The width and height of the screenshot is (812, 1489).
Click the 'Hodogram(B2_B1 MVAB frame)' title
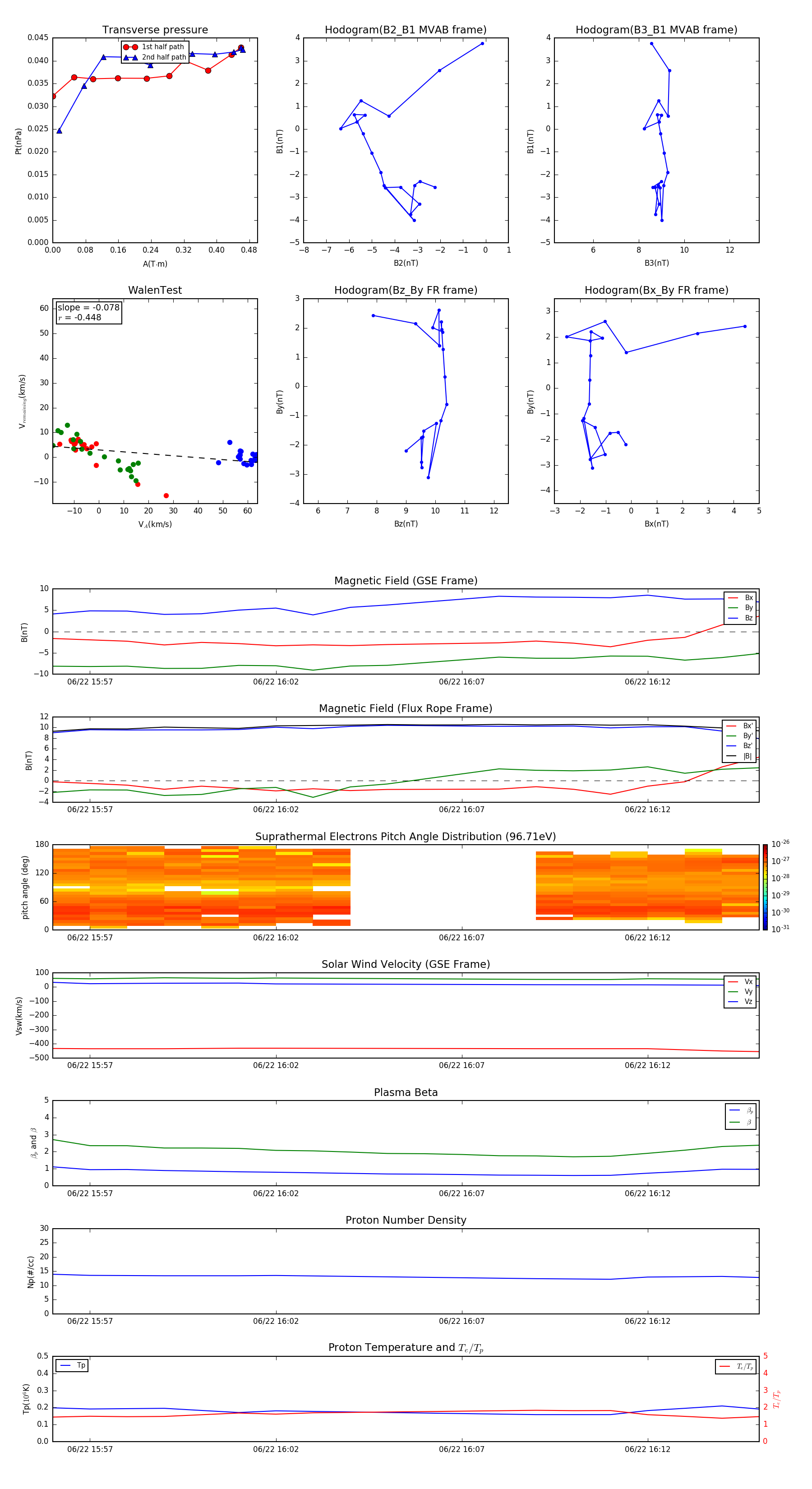click(x=406, y=30)
